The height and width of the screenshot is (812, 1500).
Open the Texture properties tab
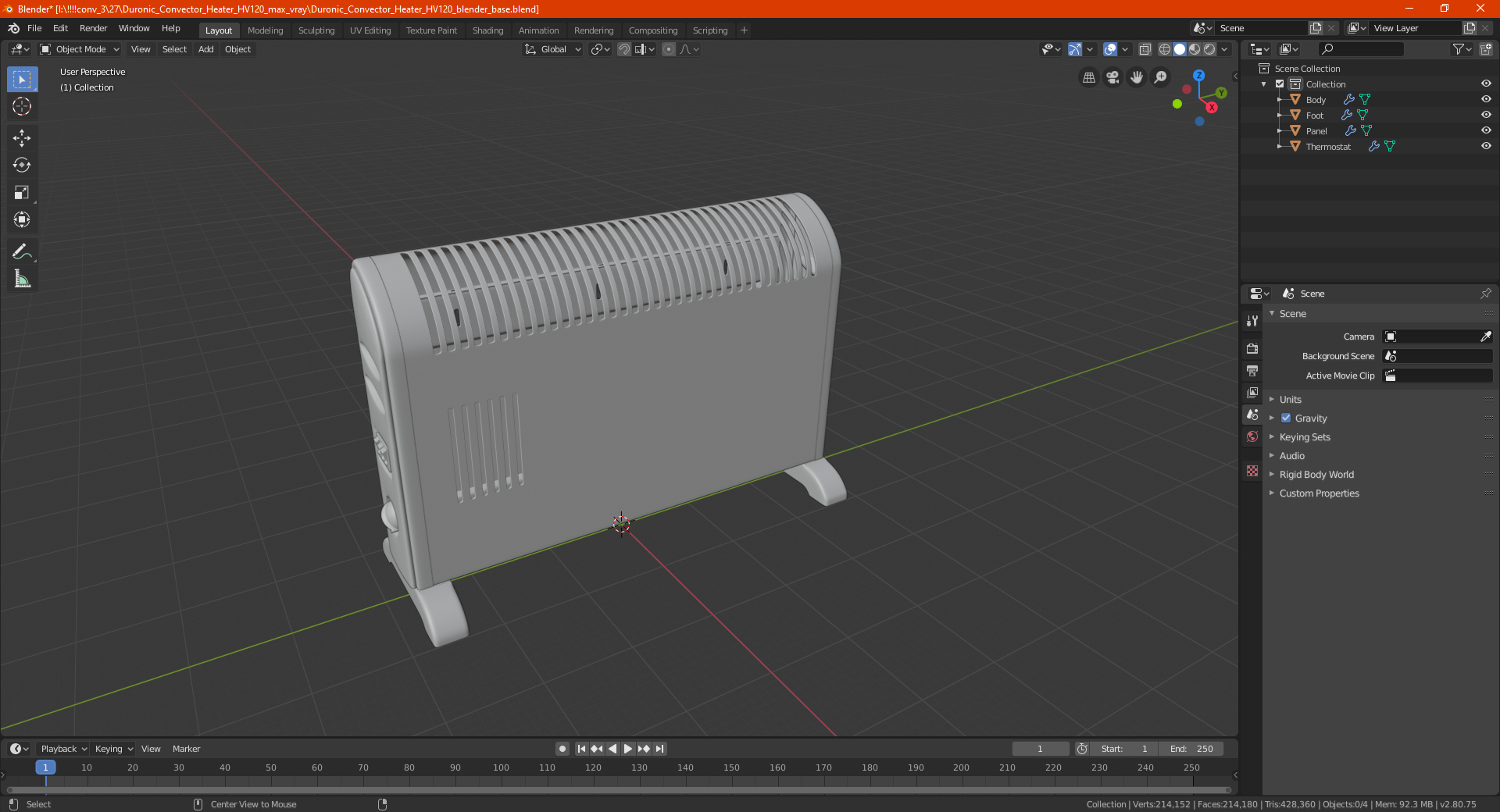pos(1252,471)
